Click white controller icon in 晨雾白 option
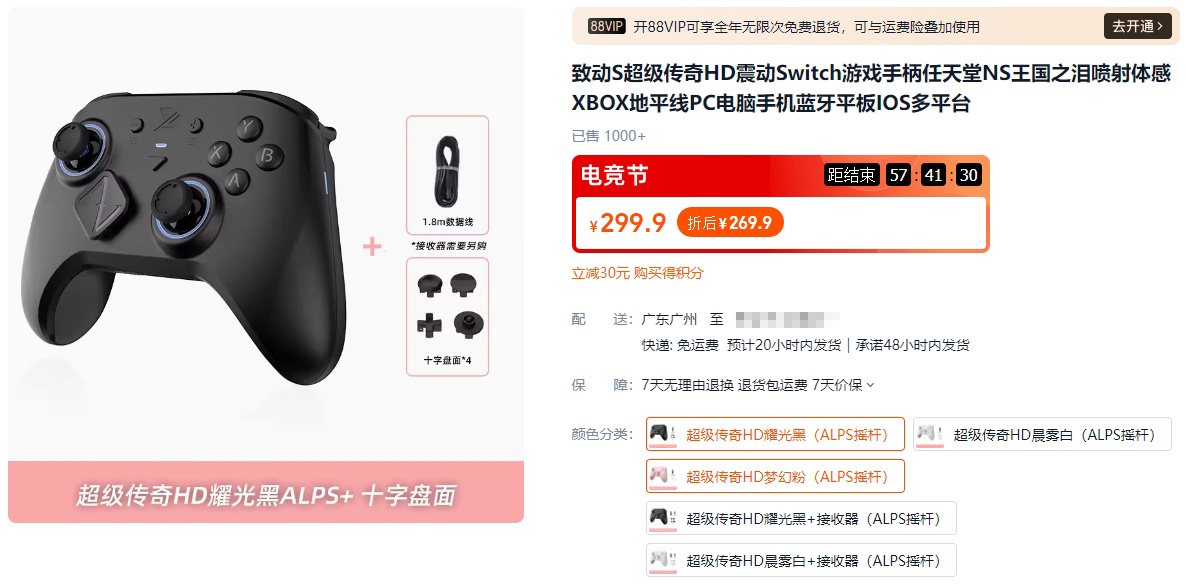Image resolution: width=1186 pixels, height=584 pixels. tap(930, 434)
